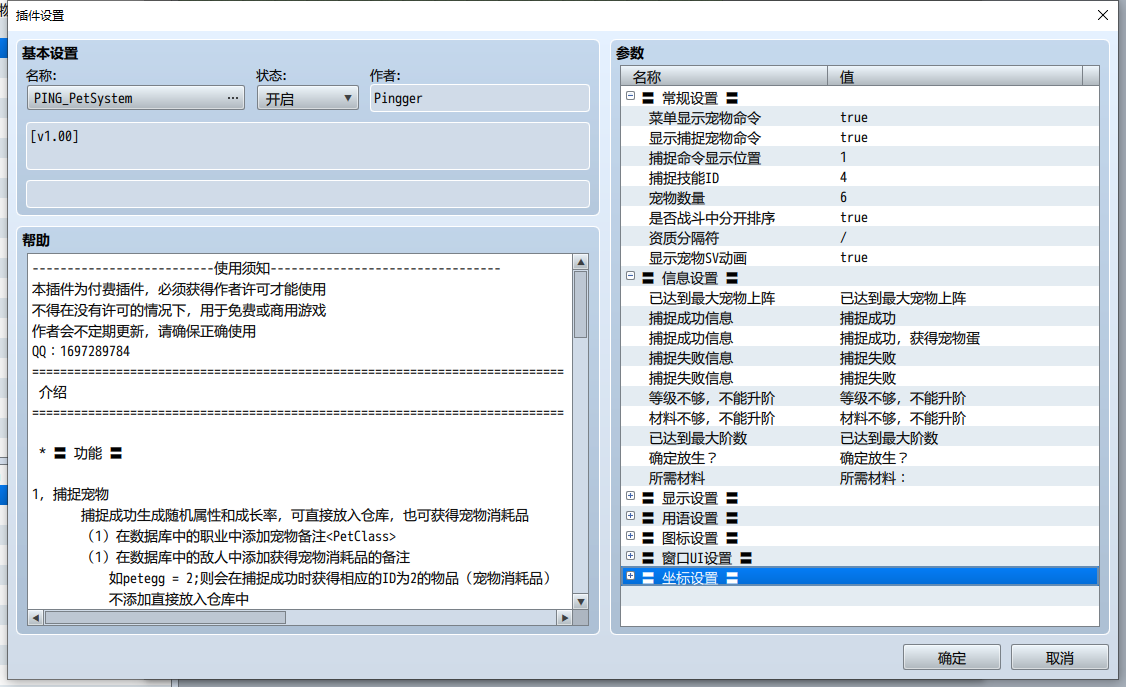Click help vertical scrollbar thumb

point(581,304)
